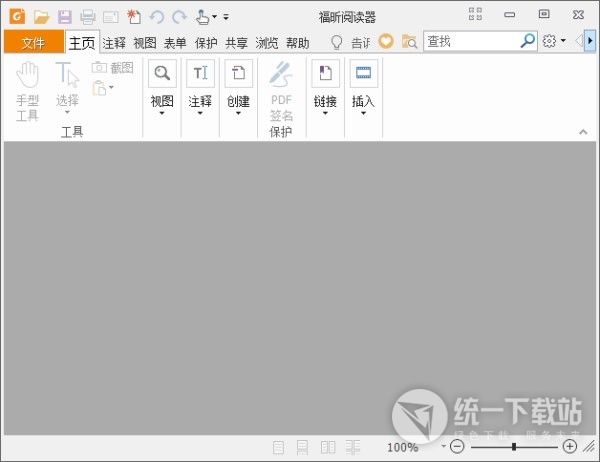Create new PDF from quick access toolbar
Image resolution: width=600 pixels, height=462 pixels.
[134, 17]
